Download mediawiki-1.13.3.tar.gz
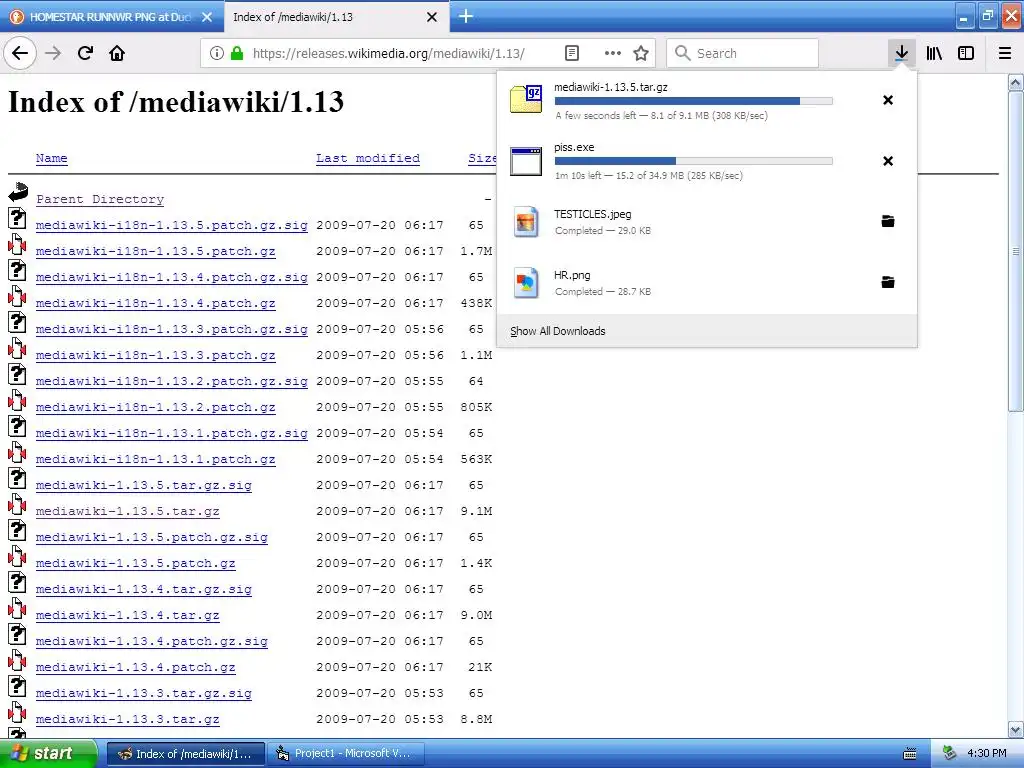 [x=127, y=720]
